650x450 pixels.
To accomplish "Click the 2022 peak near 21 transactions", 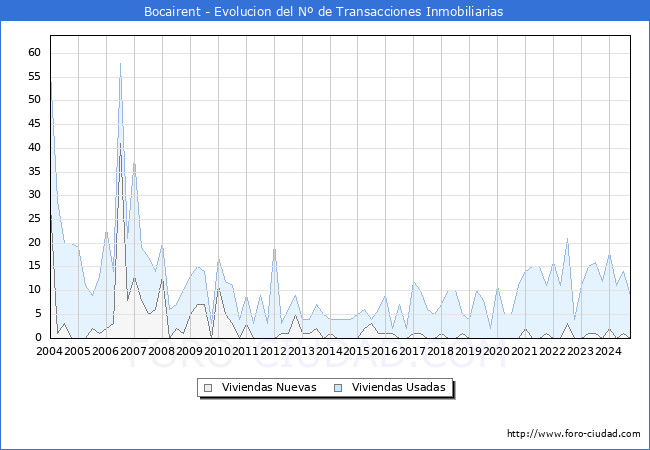I will pyautogui.click(x=568, y=239).
